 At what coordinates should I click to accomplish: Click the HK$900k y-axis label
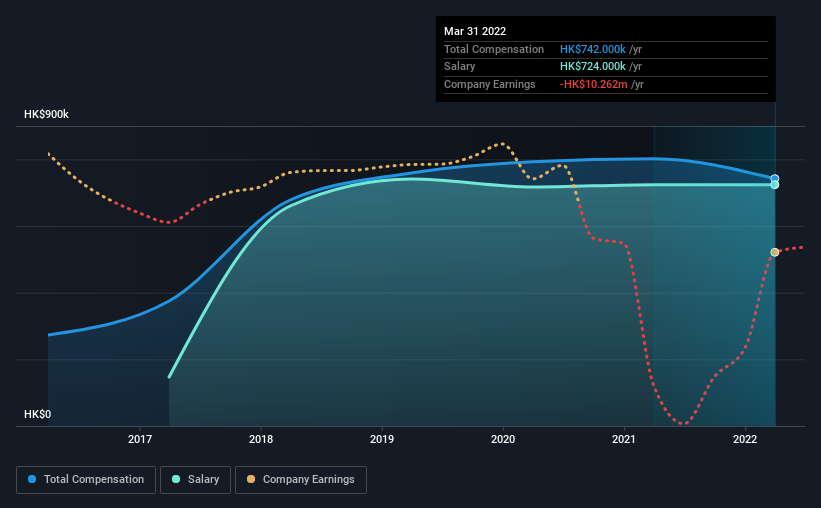click(x=46, y=114)
